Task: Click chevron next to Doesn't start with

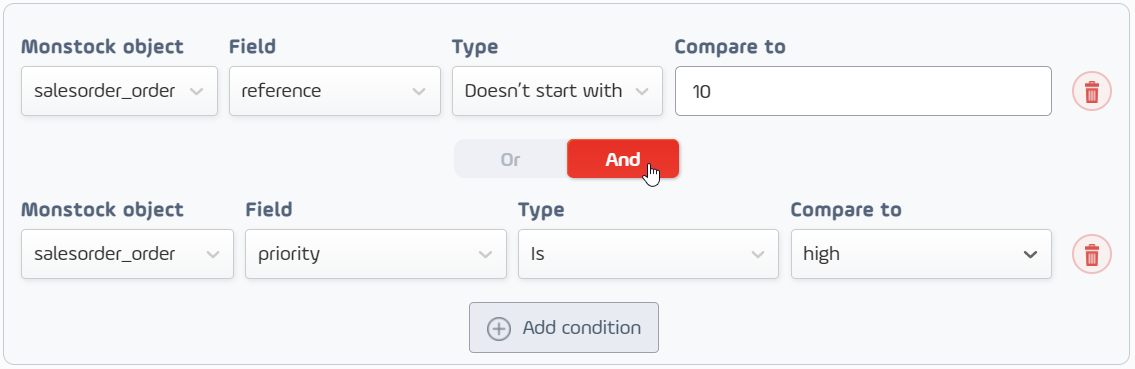Action: pos(641,91)
